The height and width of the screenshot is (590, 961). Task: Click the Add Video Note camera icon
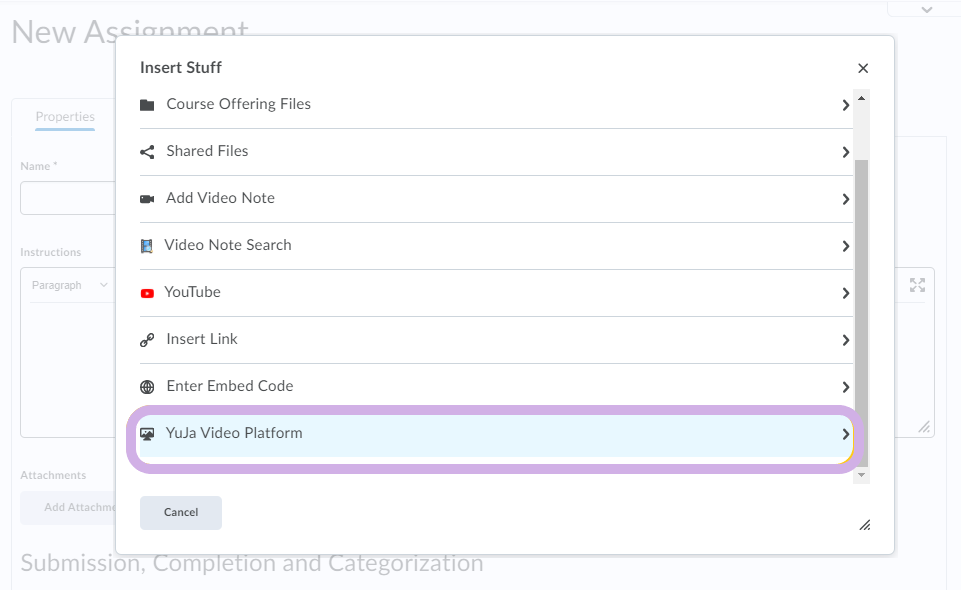point(147,199)
